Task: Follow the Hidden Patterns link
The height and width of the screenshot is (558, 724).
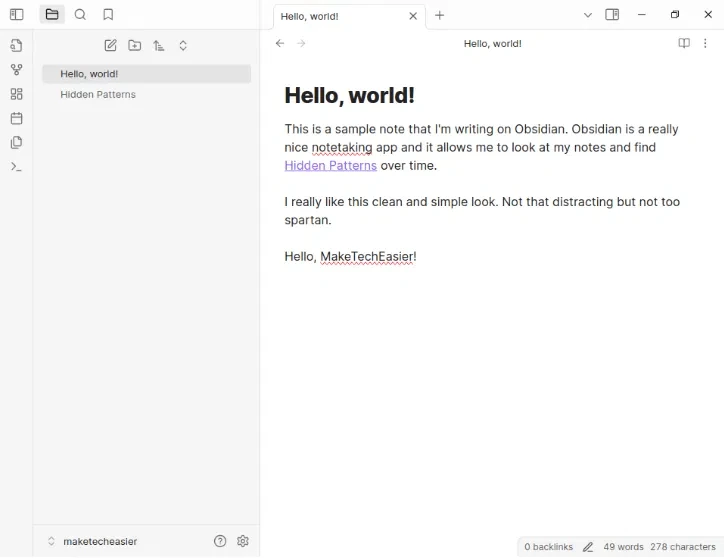Action: [330, 165]
